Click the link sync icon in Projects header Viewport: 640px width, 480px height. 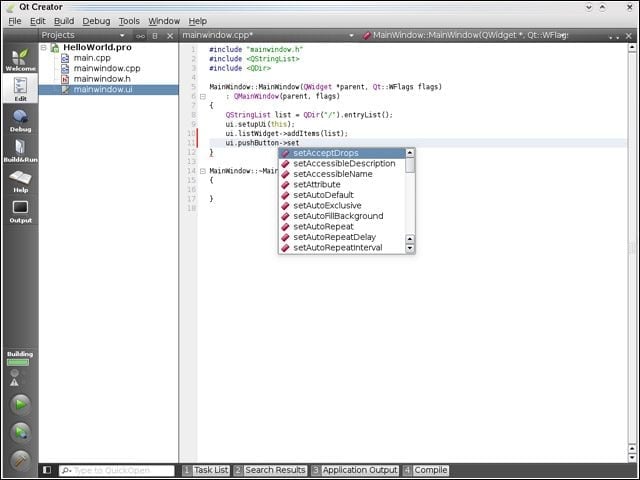tap(140, 36)
